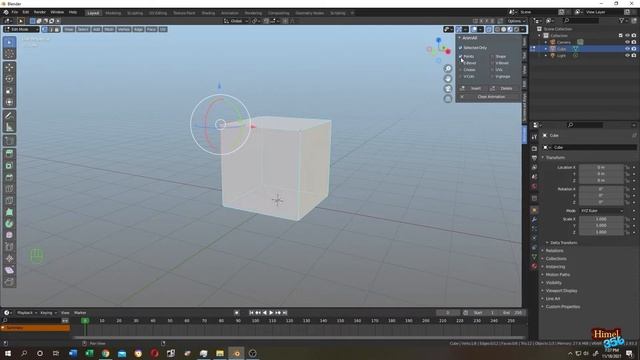Toggle X-ray view in viewport header
This screenshot has height=360, width=640.
click(489, 29)
